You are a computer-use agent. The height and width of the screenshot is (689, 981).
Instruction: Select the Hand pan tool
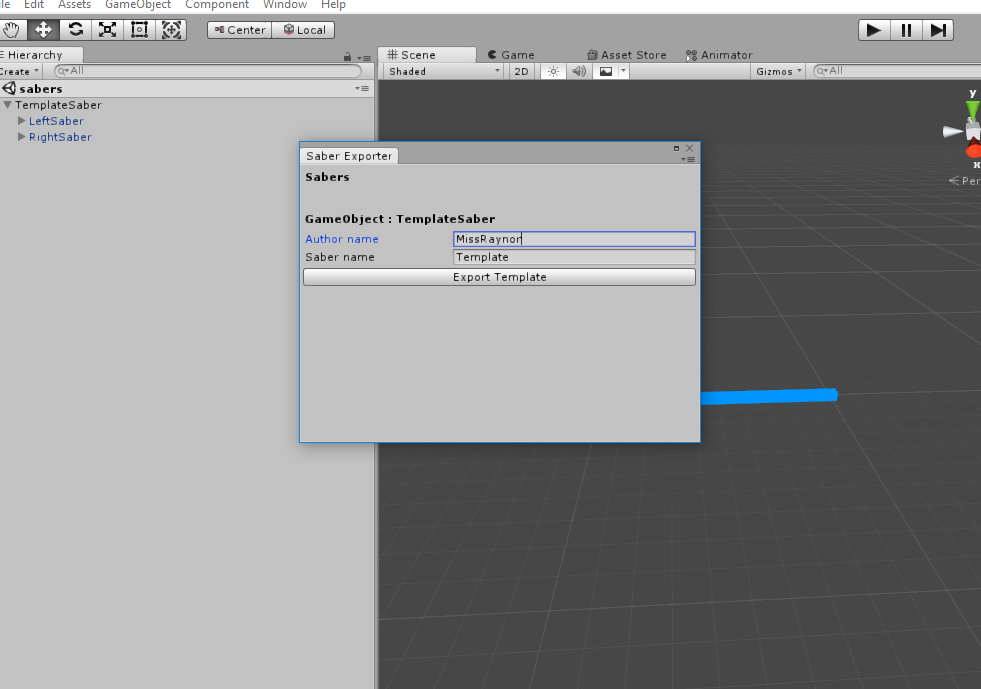tap(12, 29)
